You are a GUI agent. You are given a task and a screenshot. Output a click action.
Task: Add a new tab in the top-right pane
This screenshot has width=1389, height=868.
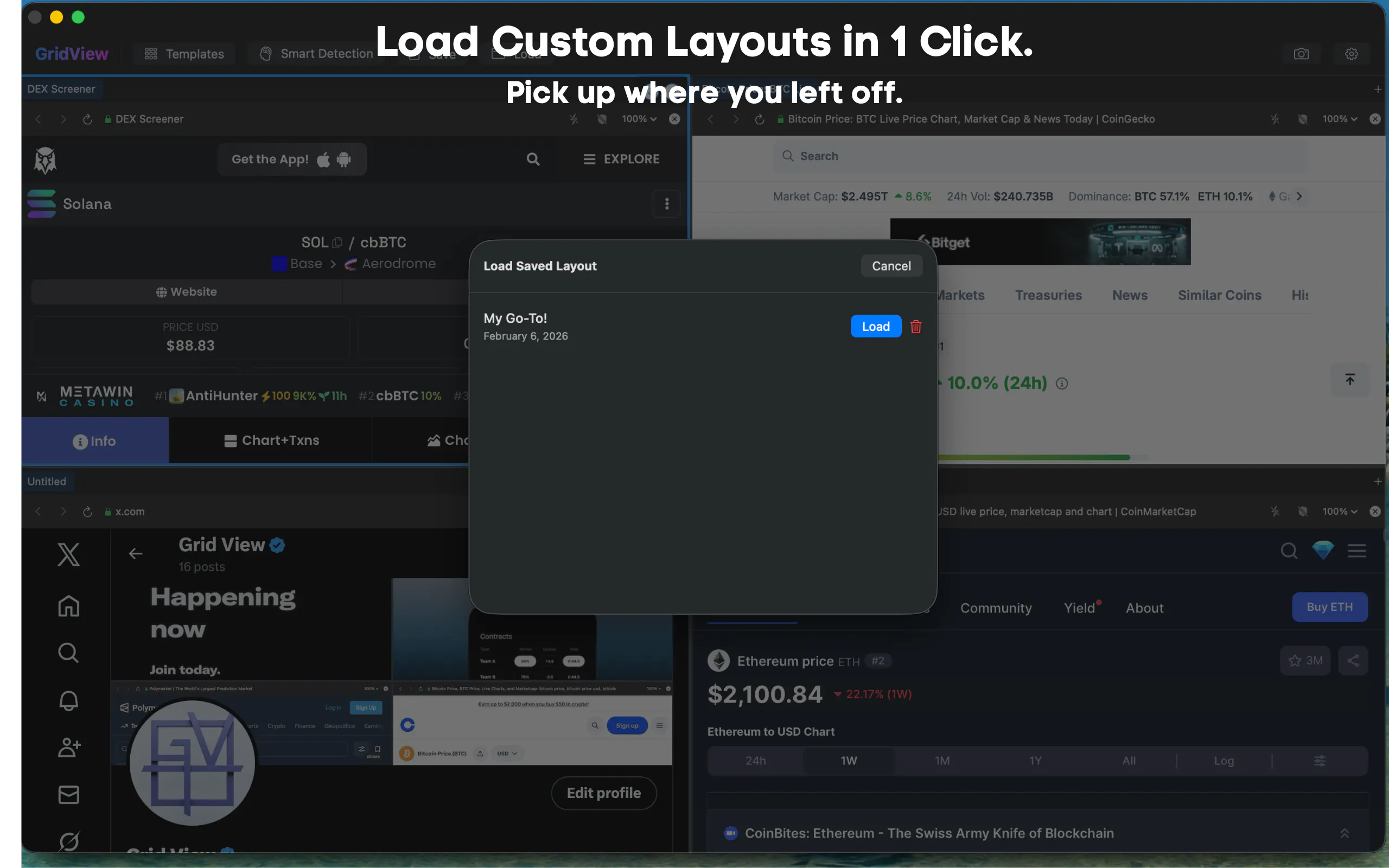coord(1378,89)
